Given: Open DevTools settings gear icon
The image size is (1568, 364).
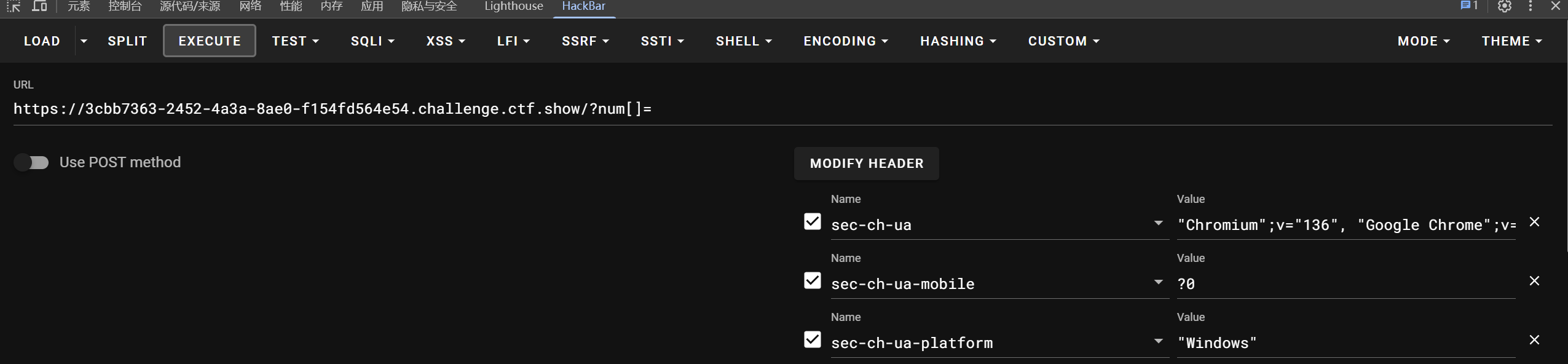Looking at the screenshot, I should 1504,6.
